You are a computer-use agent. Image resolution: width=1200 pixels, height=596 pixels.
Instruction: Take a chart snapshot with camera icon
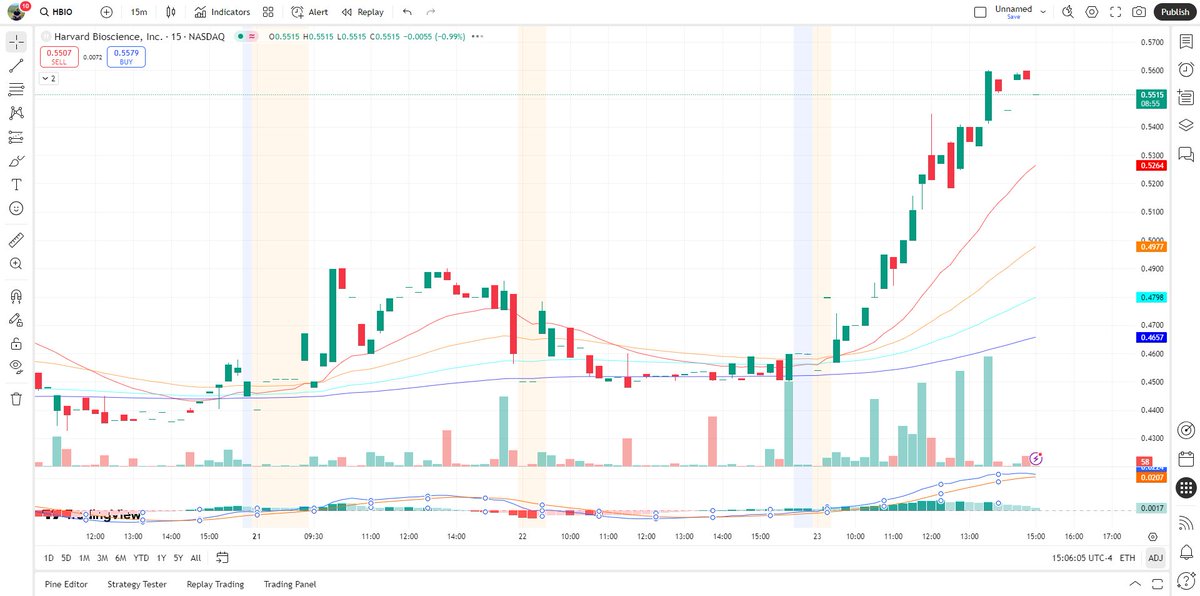[1139, 12]
